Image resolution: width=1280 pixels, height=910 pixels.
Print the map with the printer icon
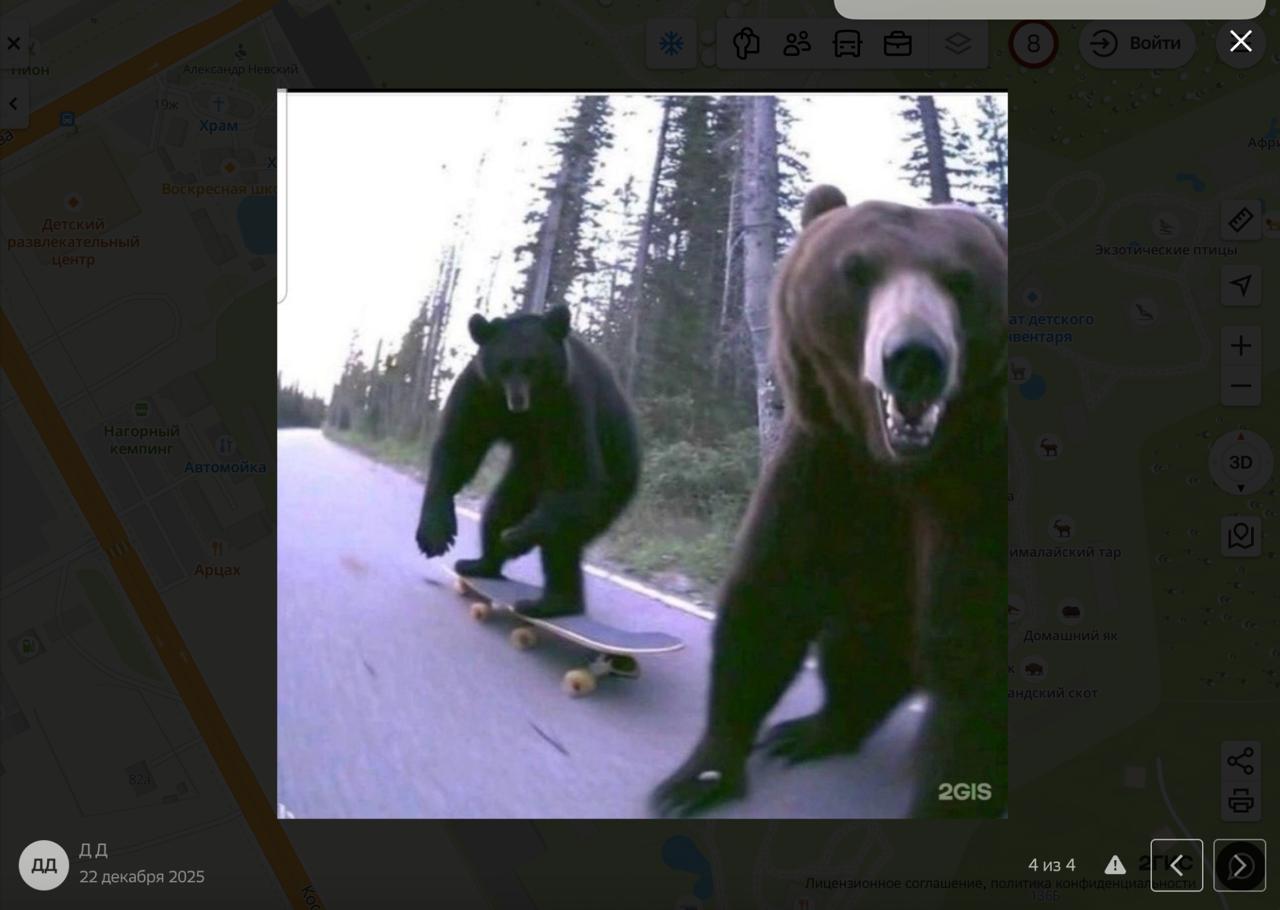click(1241, 801)
